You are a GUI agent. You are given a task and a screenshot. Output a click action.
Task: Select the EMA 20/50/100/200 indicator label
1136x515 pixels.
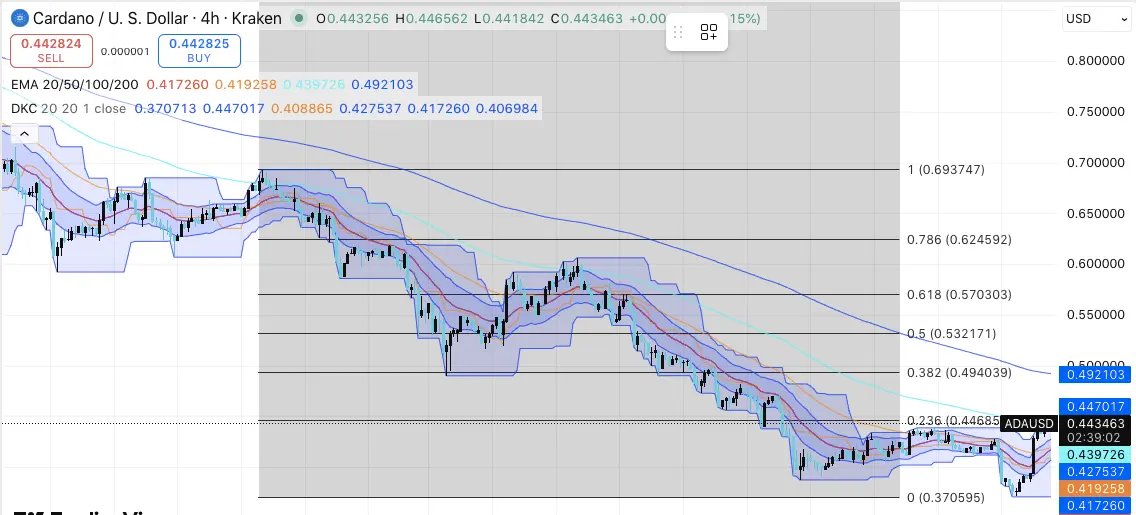click(x=75, y=85)
